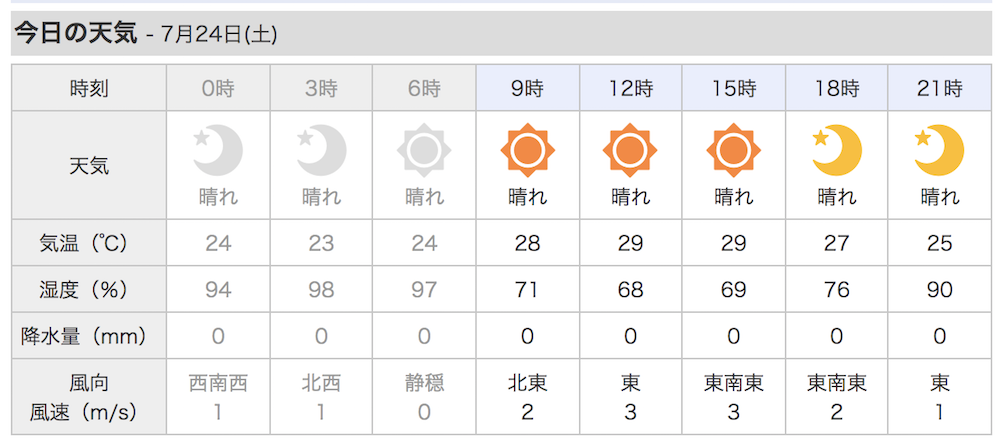
Task: Click the 3時 humidity value 98
Action: pyautogui.click(x=321, y=289)
